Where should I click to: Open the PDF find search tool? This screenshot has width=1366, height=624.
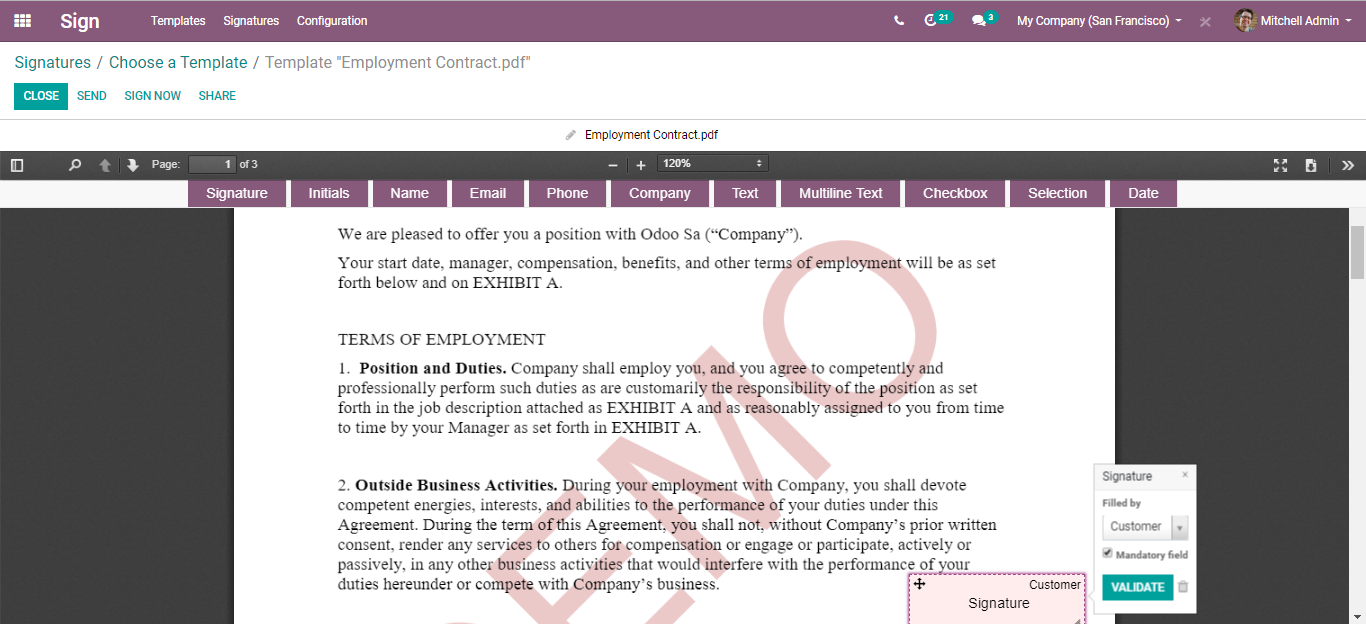point(75,165)
